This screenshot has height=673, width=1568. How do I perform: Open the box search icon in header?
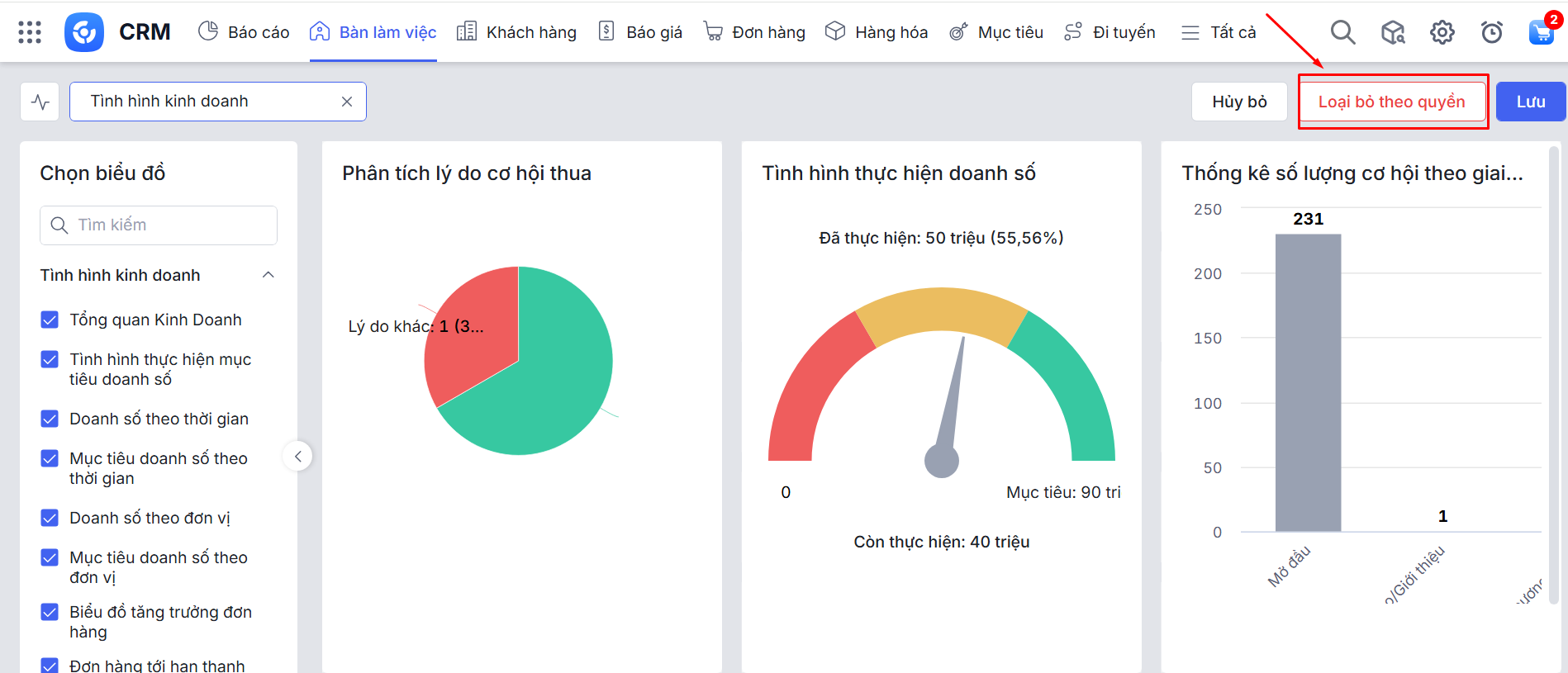1392,32
